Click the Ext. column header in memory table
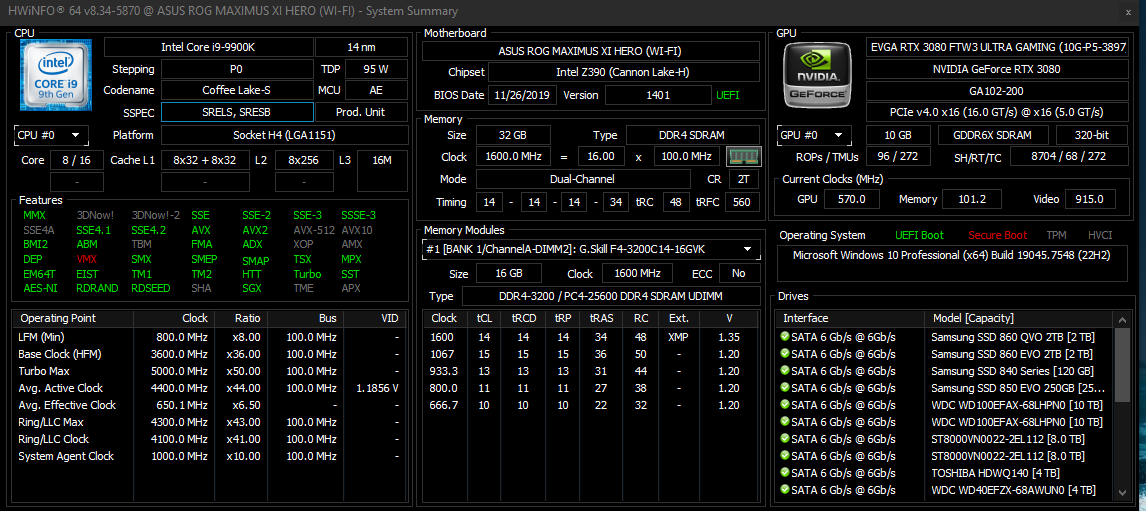1146x511 pixels. 678,319
